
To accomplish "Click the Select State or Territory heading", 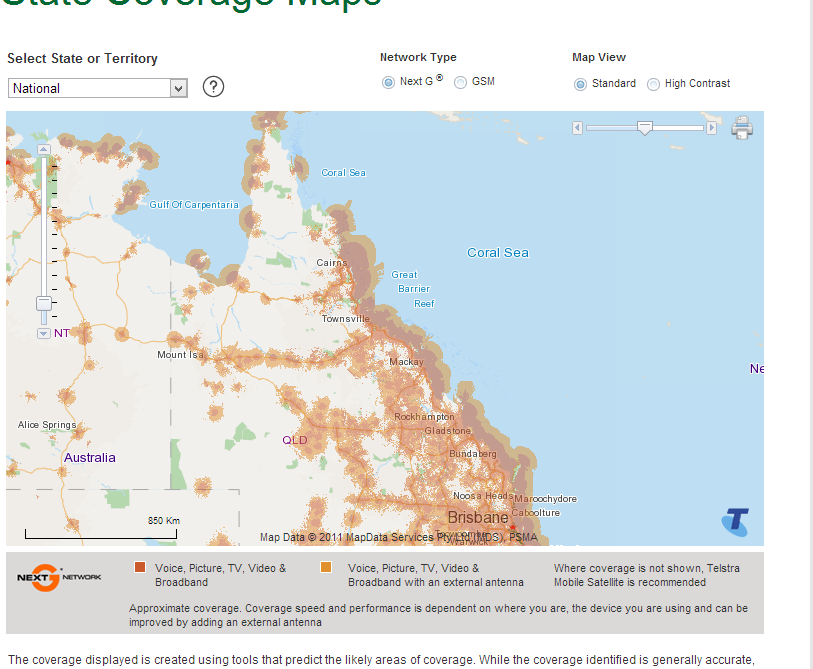I will click(x=82, y=59).
